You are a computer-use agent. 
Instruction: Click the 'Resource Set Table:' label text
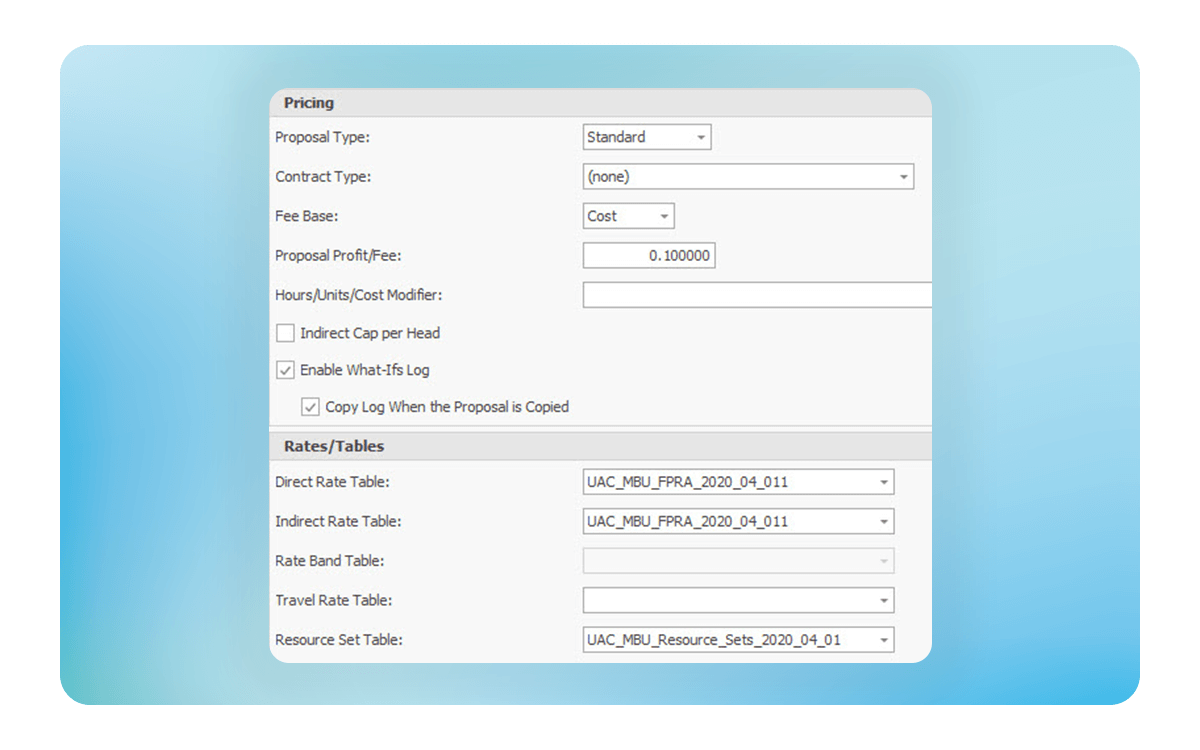pos(339,640)
